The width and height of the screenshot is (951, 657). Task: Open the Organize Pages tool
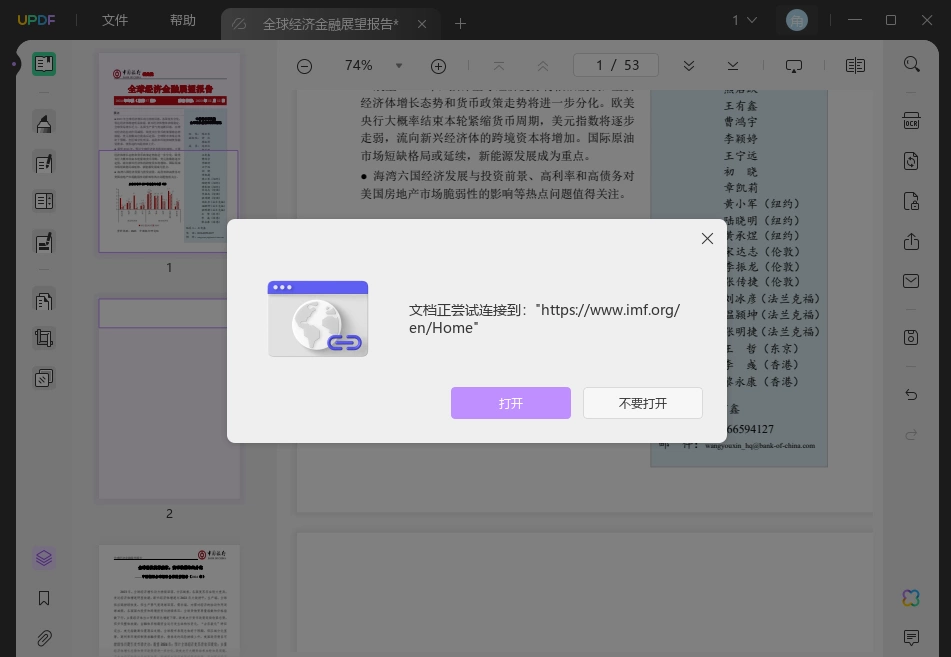pyautogui.click(x=44, y=300)
